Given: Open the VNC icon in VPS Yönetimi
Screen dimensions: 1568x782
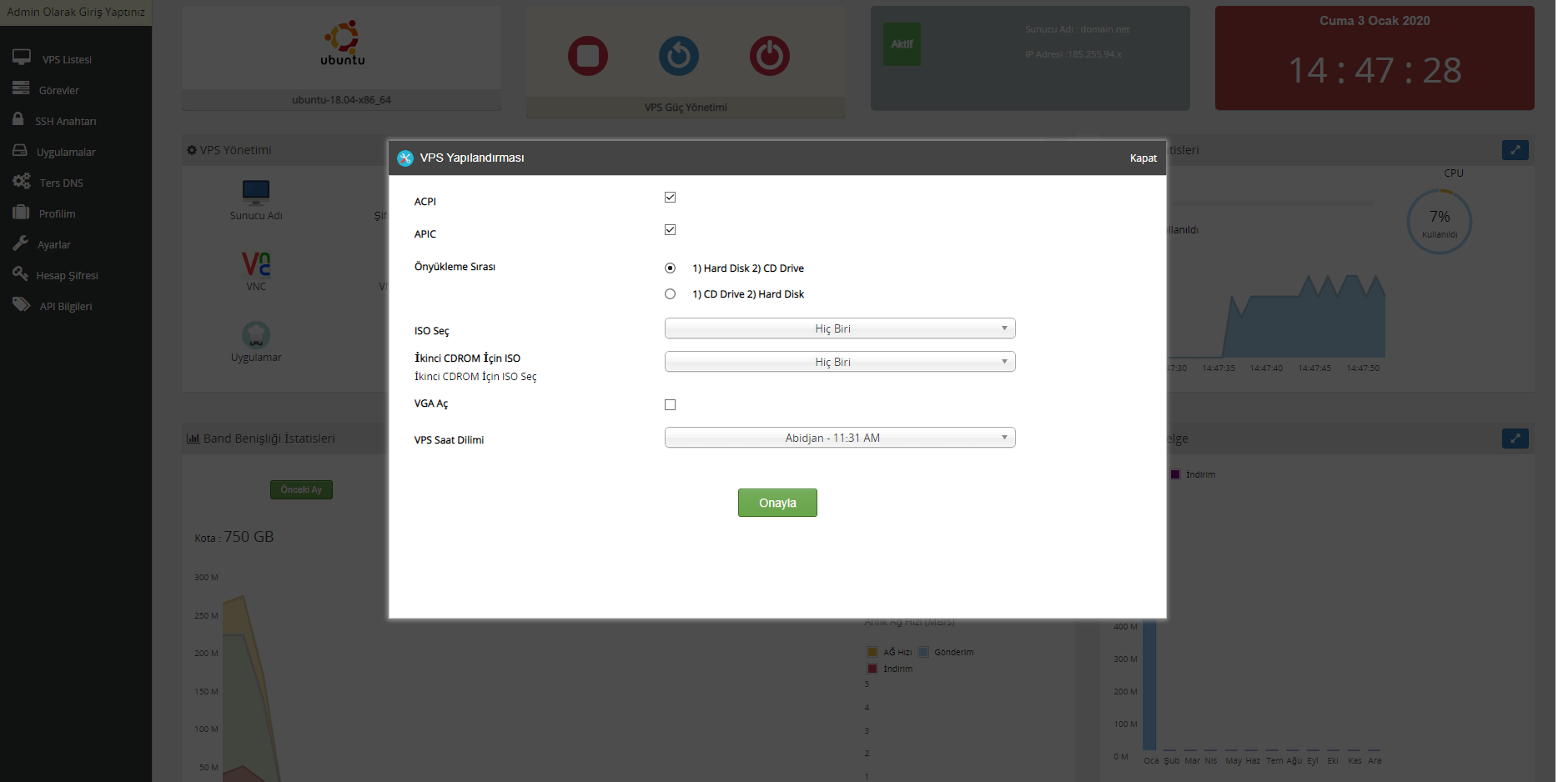Looking at the screenshot, I should pyautogui.click(x=256, y=265).
